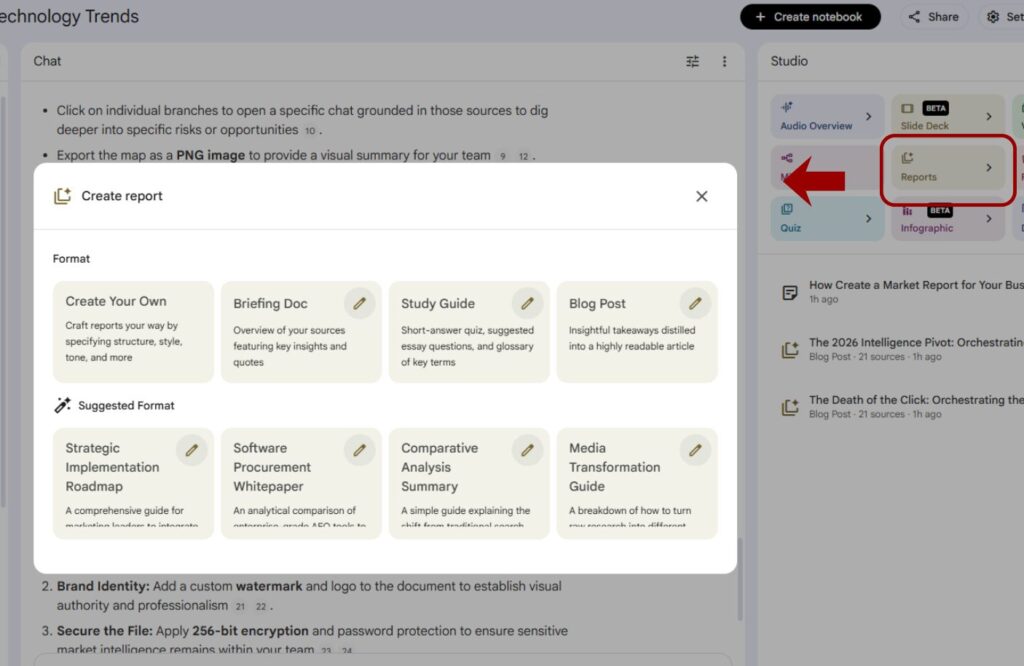Image resolution: width=1024 pixels, height=666 pixels.
Task: Expand the Reports tile chevron
Action: coord(989,168)
